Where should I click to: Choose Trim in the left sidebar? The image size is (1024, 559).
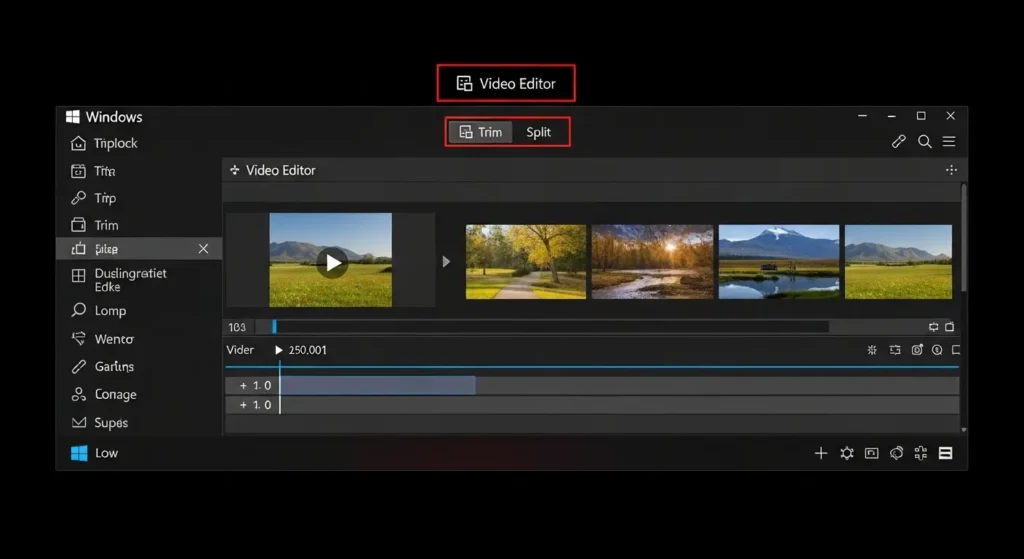pyautogui.click(x=95, y=225)
